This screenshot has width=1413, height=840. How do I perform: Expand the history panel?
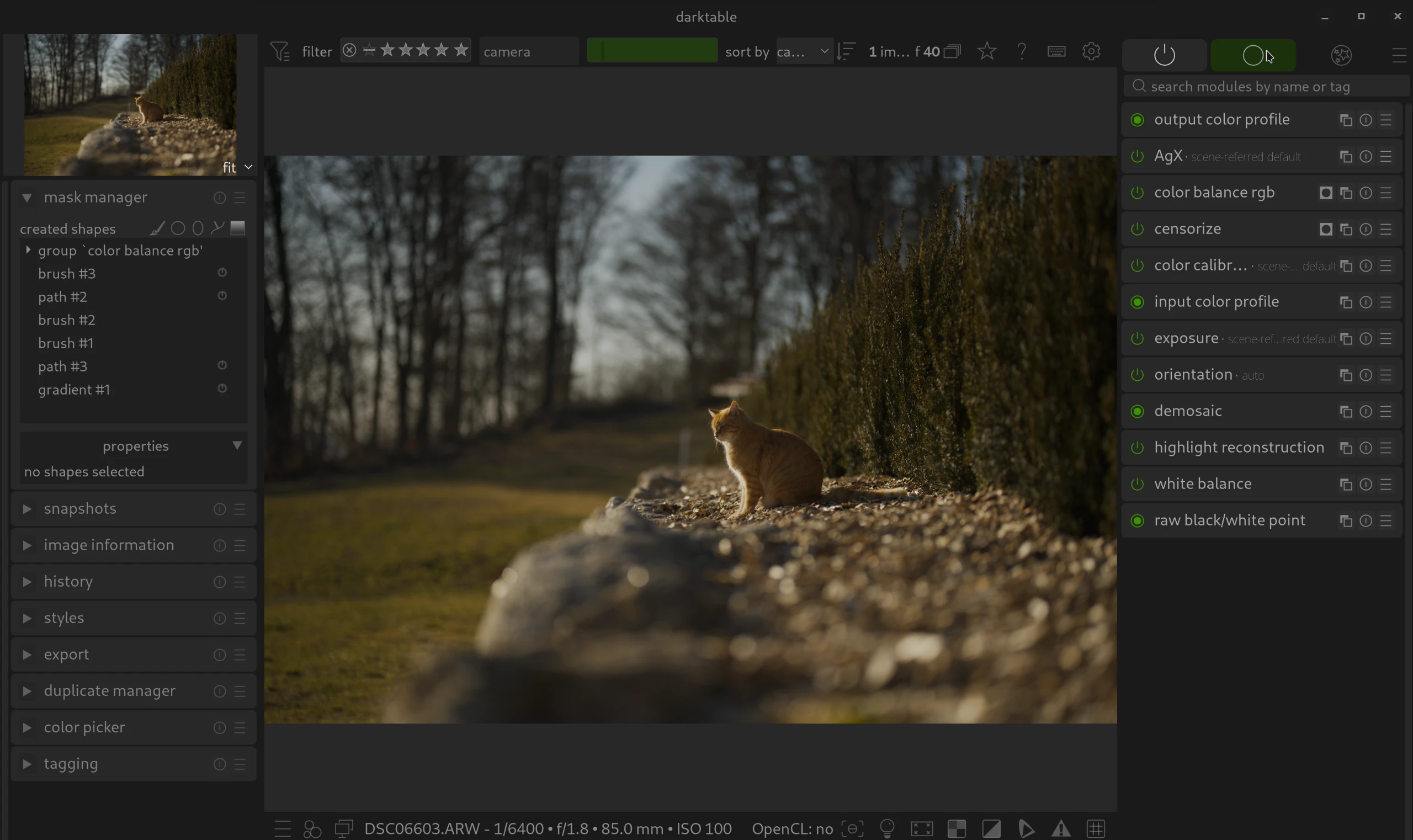coord(68,581)
